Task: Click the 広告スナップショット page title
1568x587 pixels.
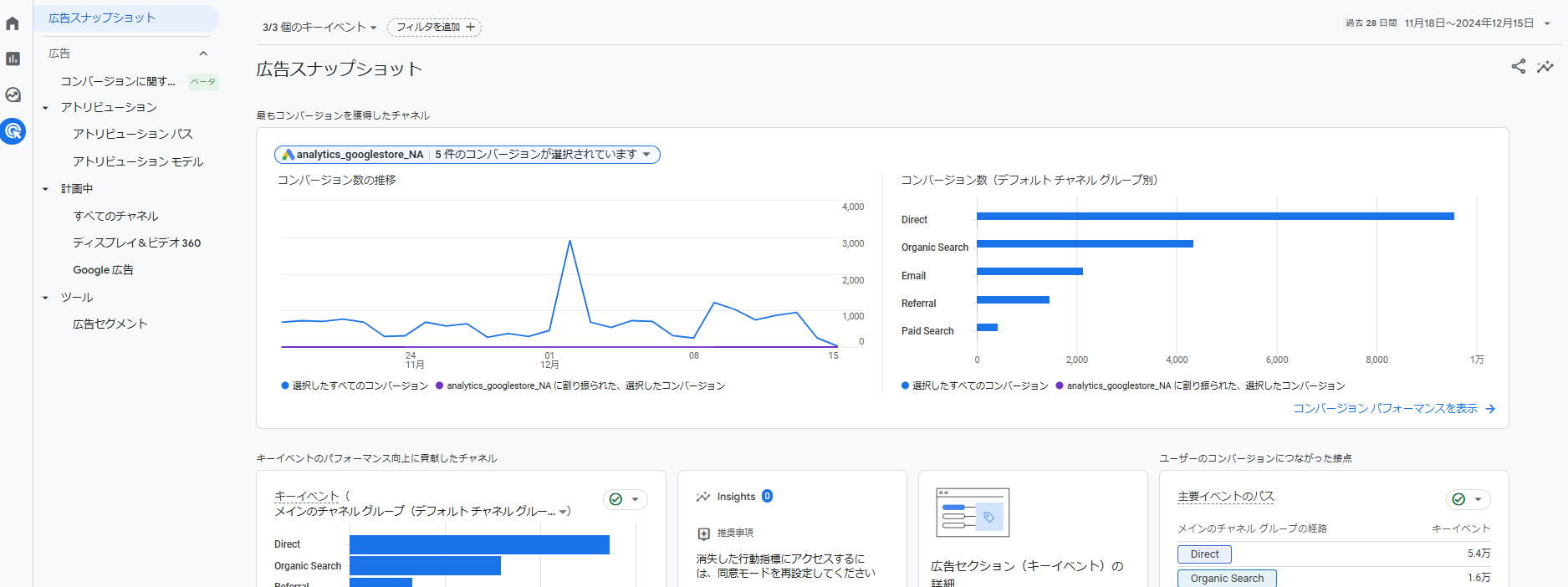Action: pos(339,69)
